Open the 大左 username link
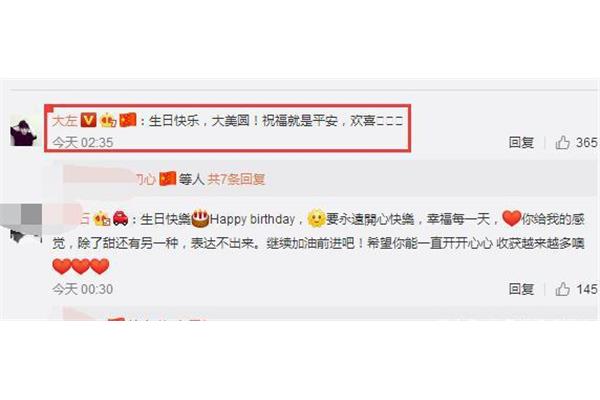Screen dimensions: 600x400 pos(65,121)
